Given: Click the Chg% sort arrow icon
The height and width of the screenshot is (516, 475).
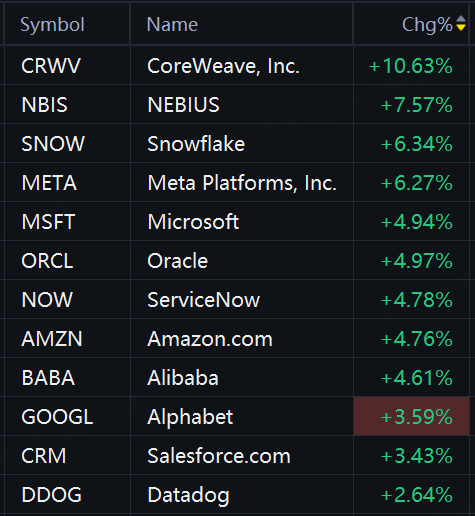Looking at the screenshot, I should tap(461, 23).
